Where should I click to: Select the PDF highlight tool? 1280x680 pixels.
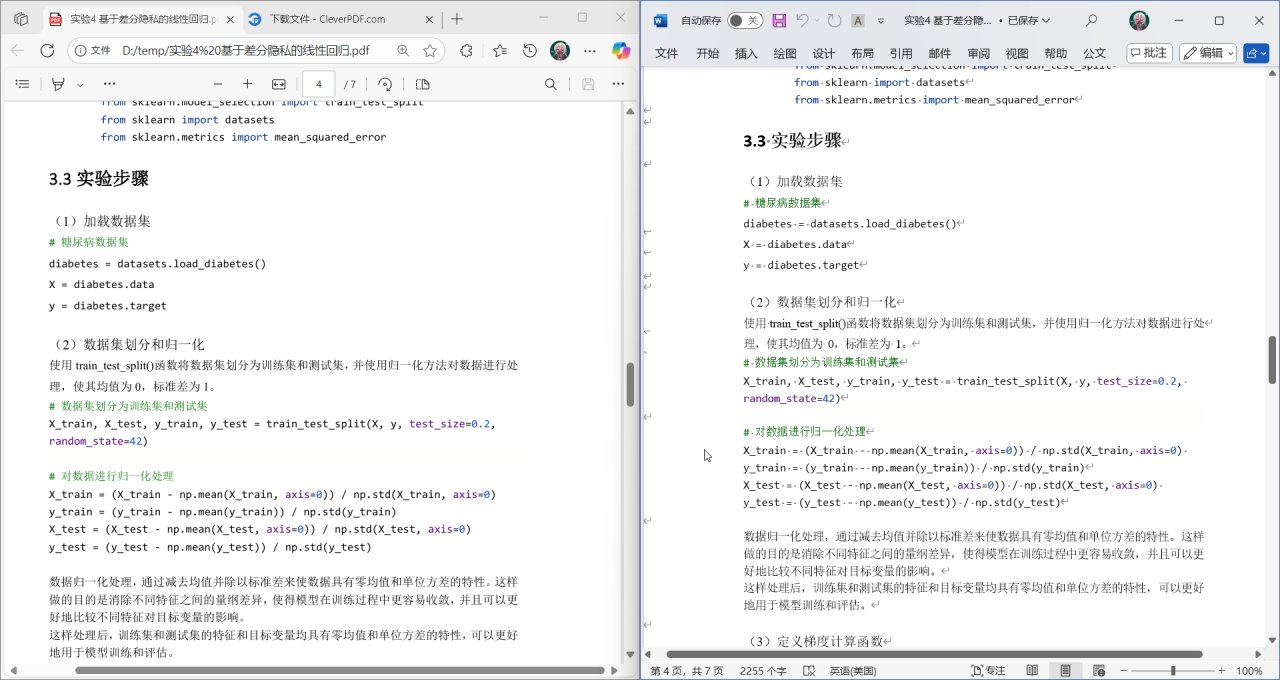(58, 85)
